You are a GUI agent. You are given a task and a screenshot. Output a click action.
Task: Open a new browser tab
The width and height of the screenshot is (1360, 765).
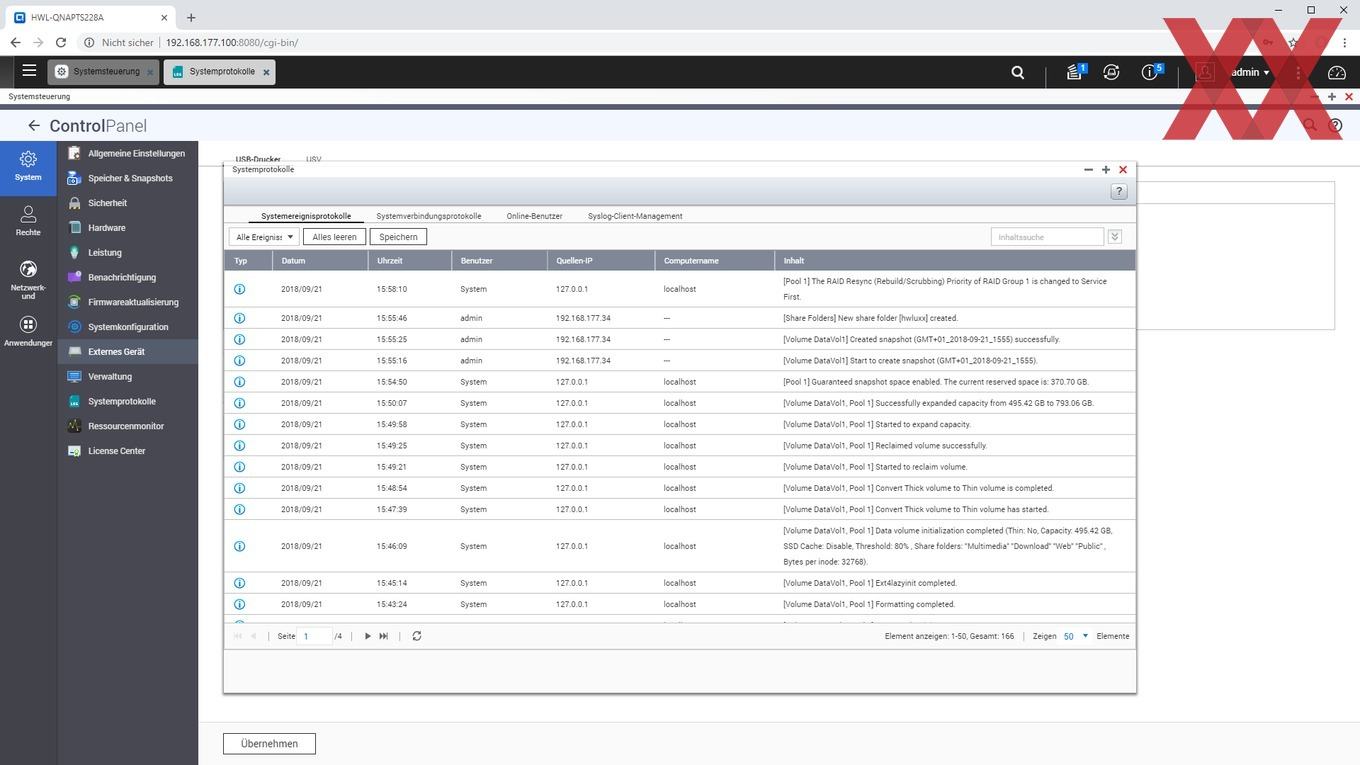[191, 17]
